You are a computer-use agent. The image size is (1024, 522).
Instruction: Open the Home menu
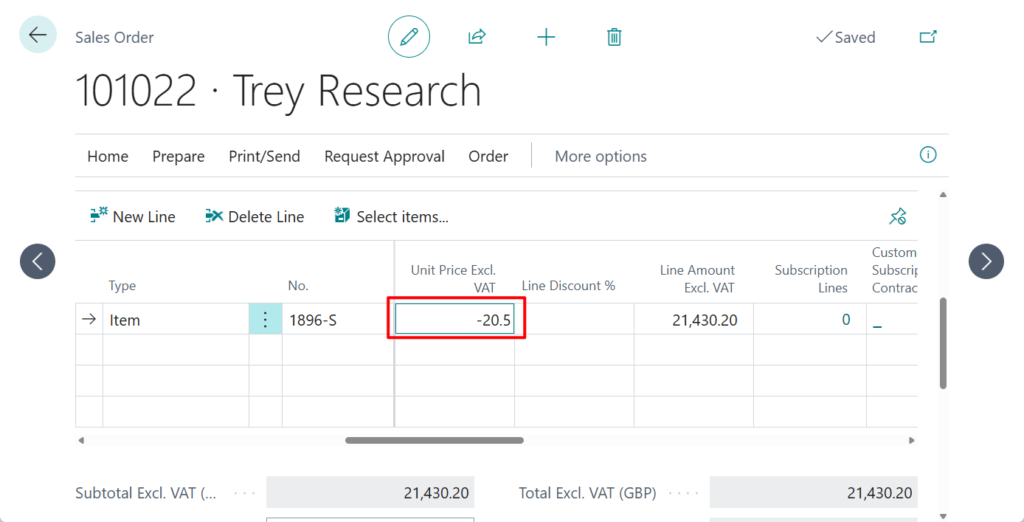click(x=107, y=156)
